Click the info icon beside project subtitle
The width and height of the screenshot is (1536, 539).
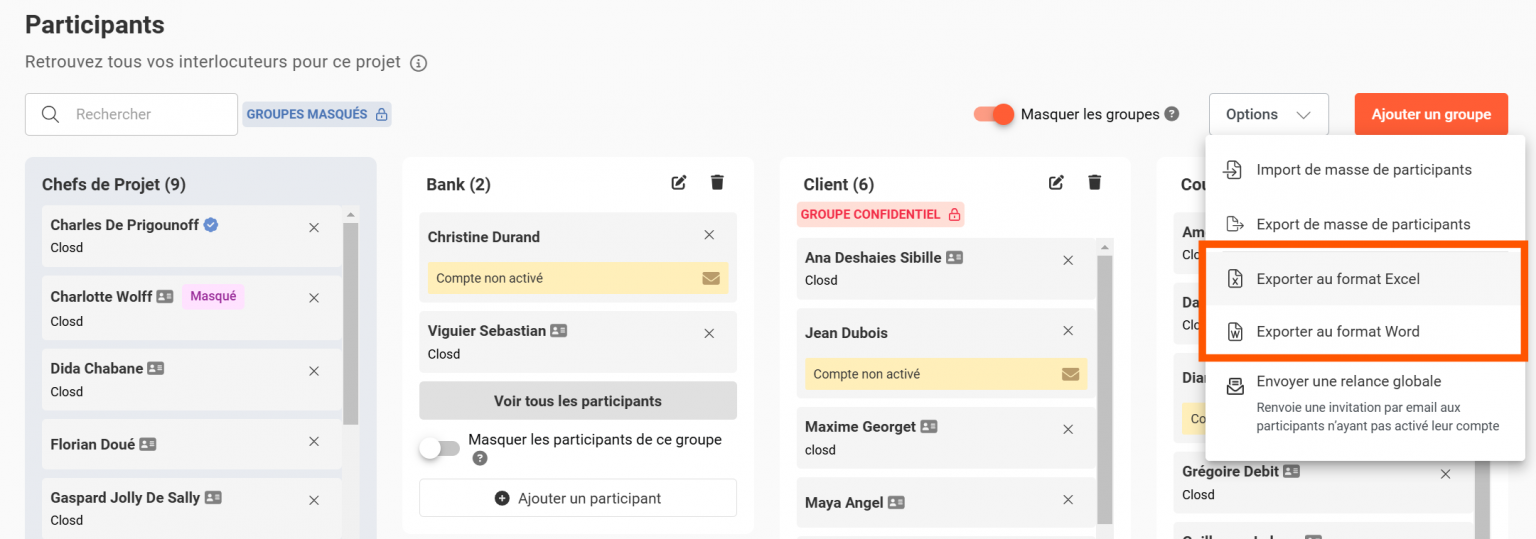419,63
